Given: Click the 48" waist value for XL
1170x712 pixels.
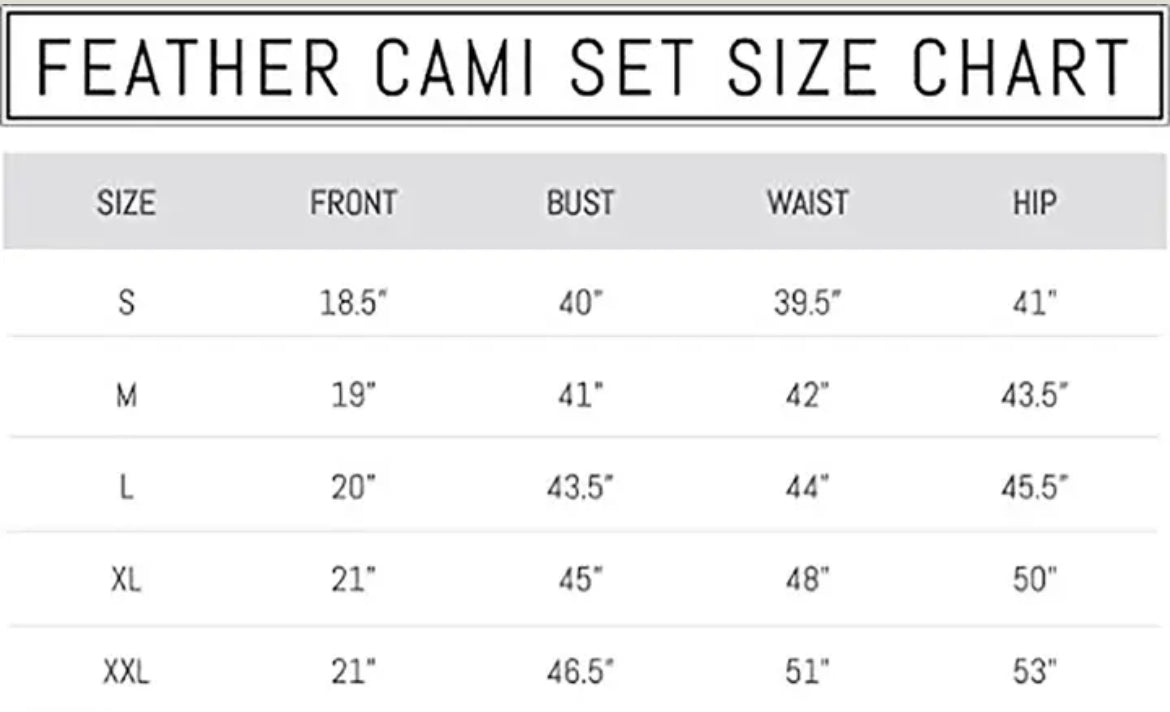Looking at the screenshot, I should (x=807, y=579).
